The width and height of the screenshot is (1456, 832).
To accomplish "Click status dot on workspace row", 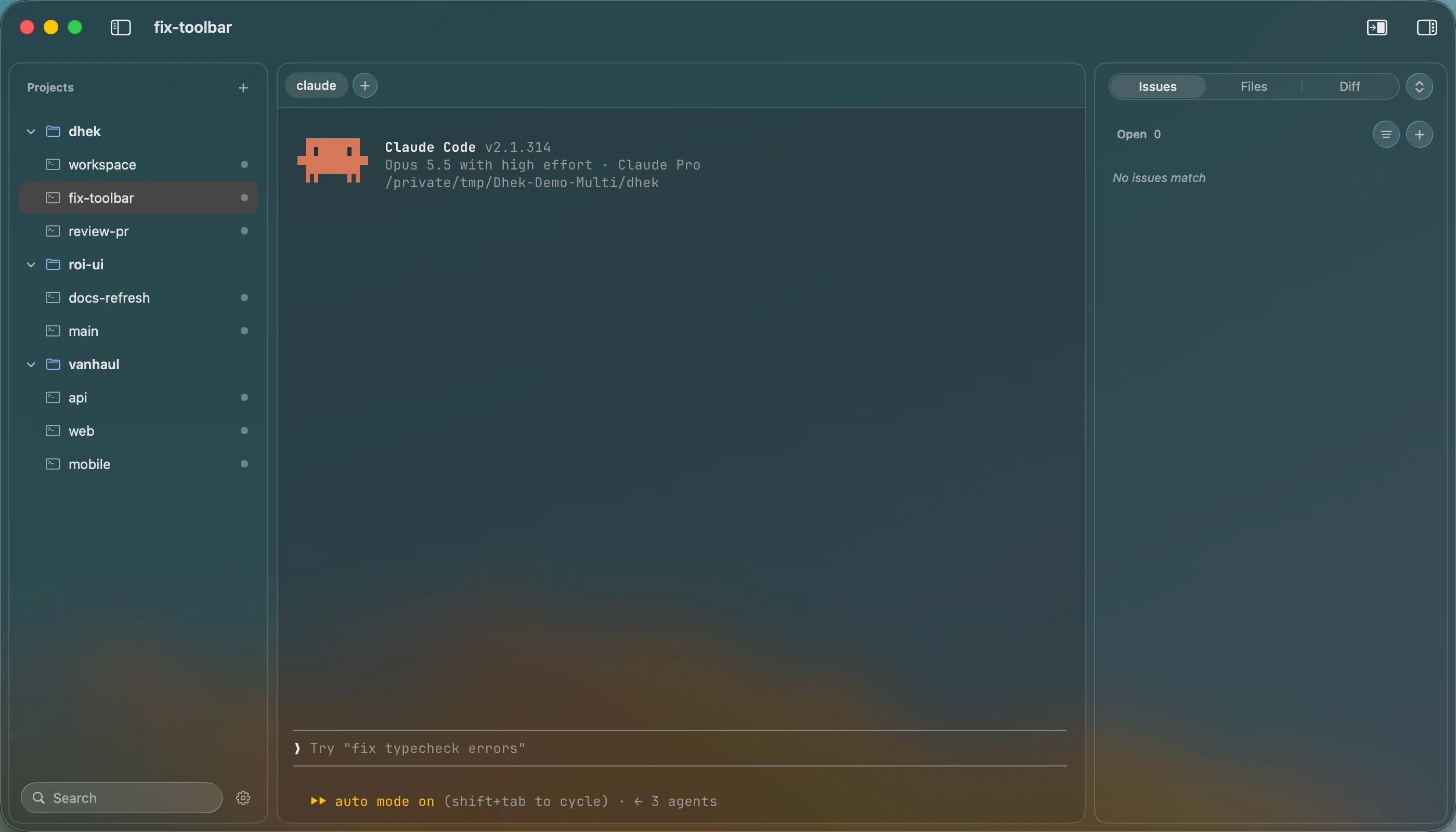I will 244,164.
